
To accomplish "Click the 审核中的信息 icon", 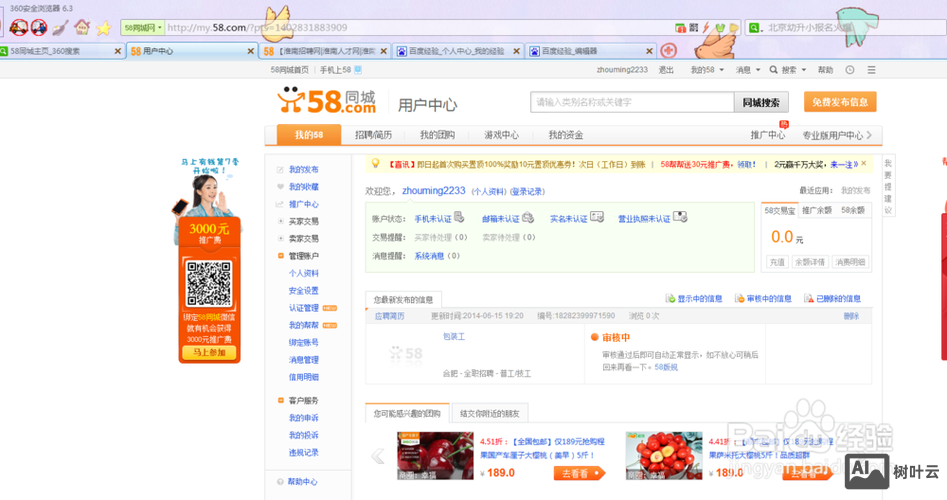I will [740, 298].
